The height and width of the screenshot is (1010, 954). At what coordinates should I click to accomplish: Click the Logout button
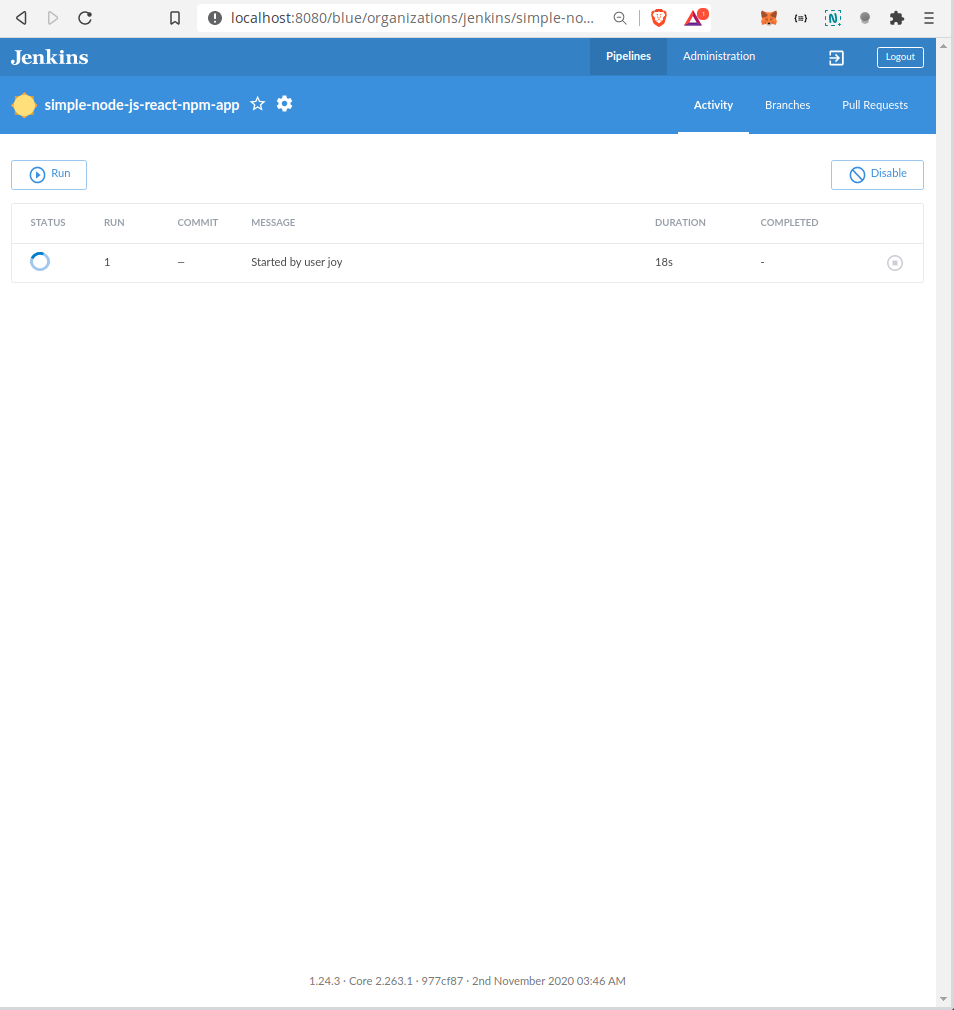click(x=900, y=57)
